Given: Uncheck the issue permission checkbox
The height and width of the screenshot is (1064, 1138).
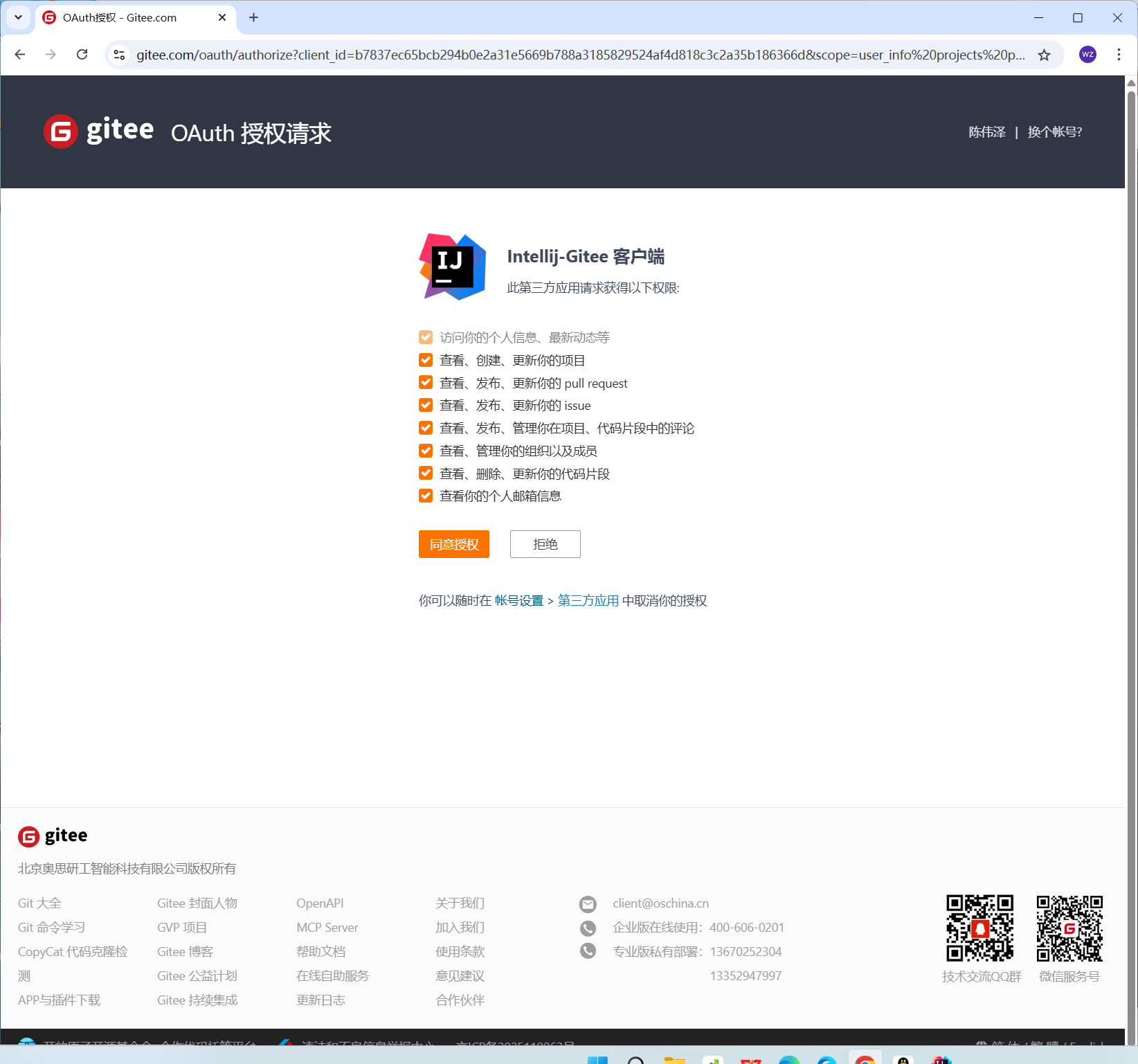Looking at the screenshot, I should (x=426, y=405).
